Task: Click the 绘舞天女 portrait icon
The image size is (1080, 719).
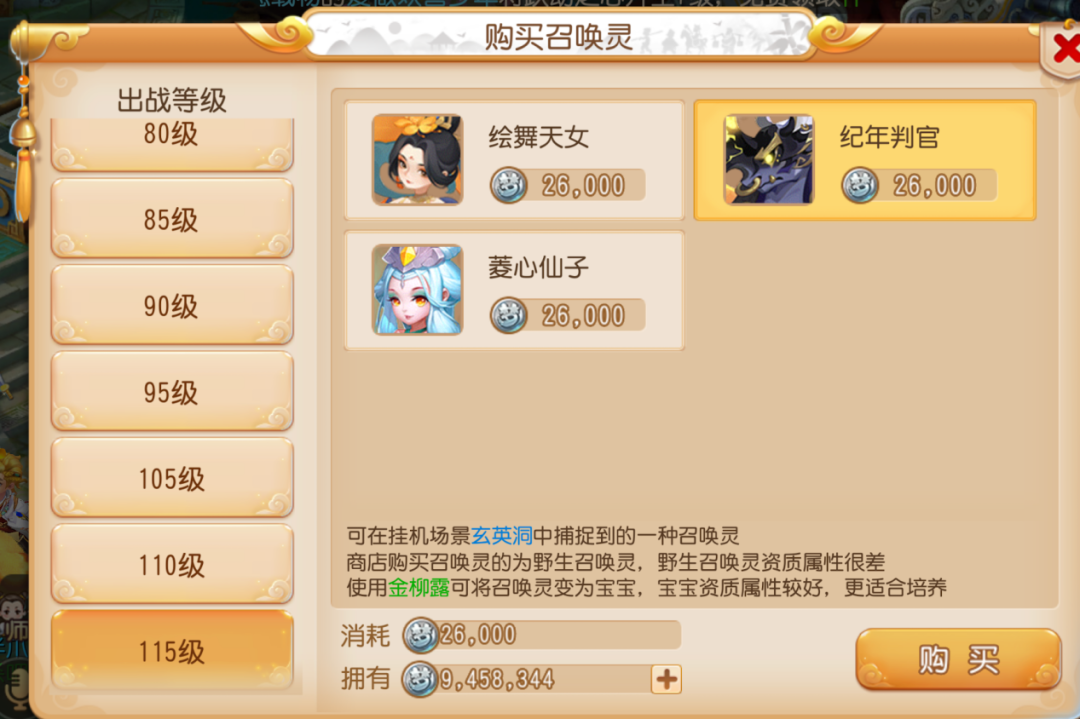Action: pos(417,160)
